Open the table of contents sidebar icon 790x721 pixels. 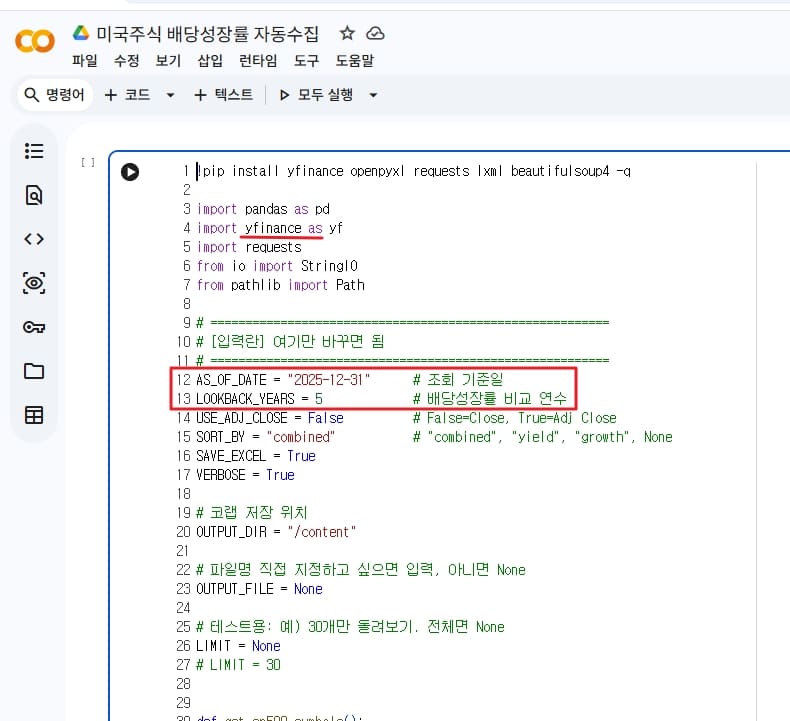[x=34, y=151]
